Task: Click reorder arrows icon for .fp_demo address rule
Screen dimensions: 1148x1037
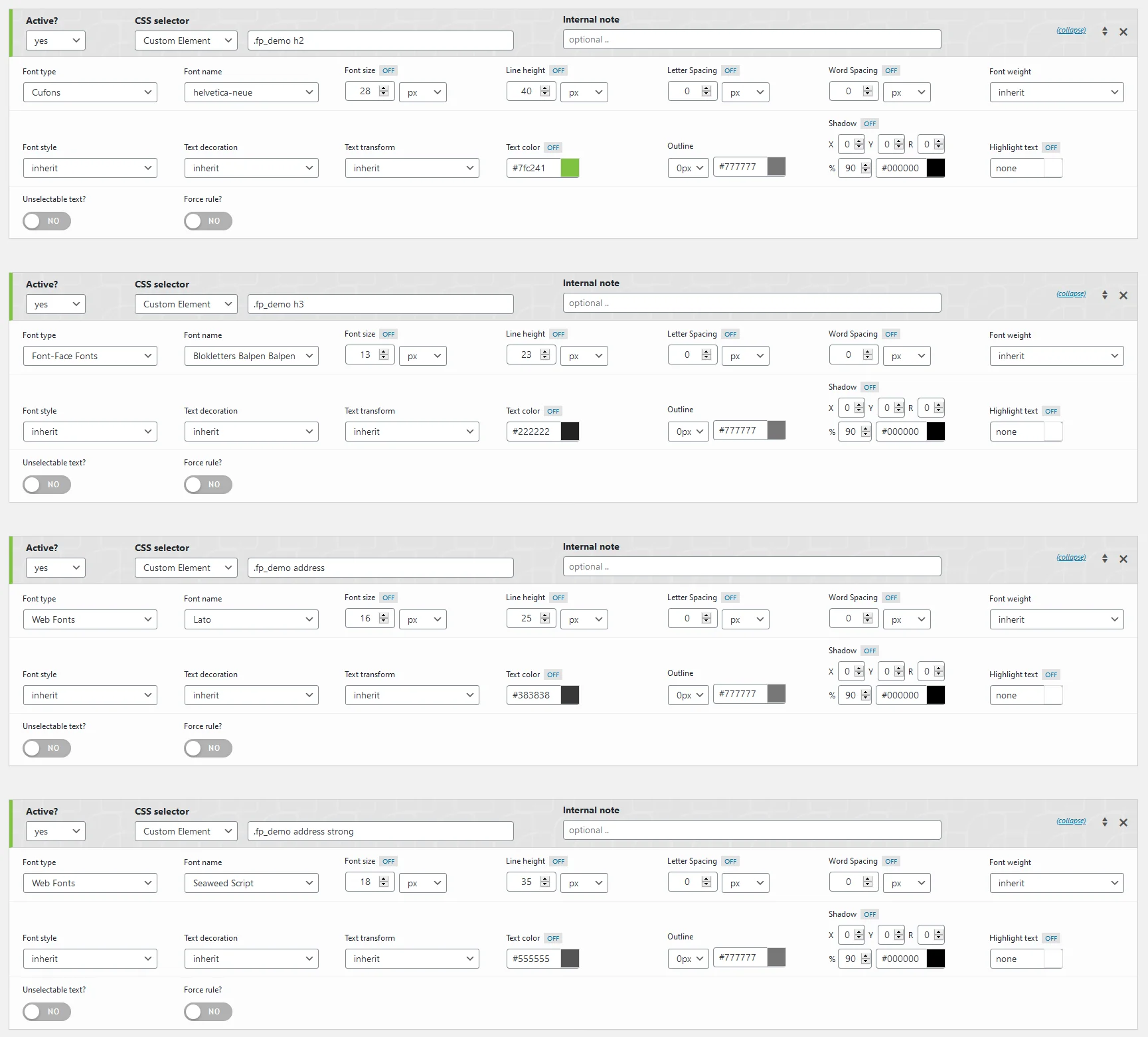Action: [x=1104, y=558]
